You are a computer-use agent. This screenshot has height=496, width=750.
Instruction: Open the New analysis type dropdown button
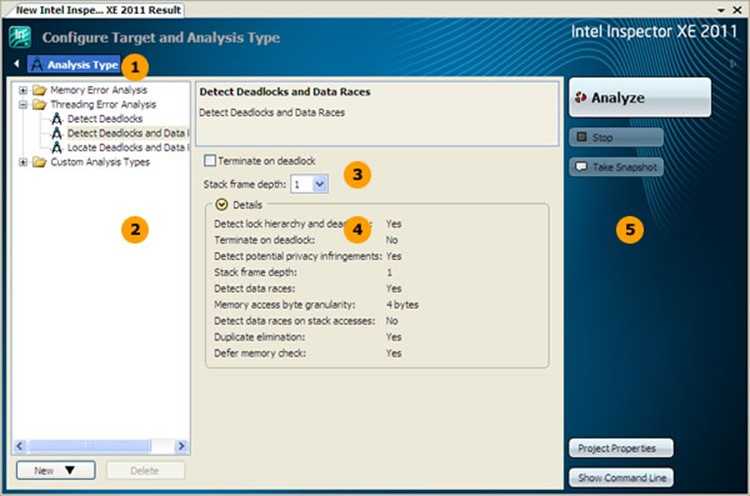(55, 471)
